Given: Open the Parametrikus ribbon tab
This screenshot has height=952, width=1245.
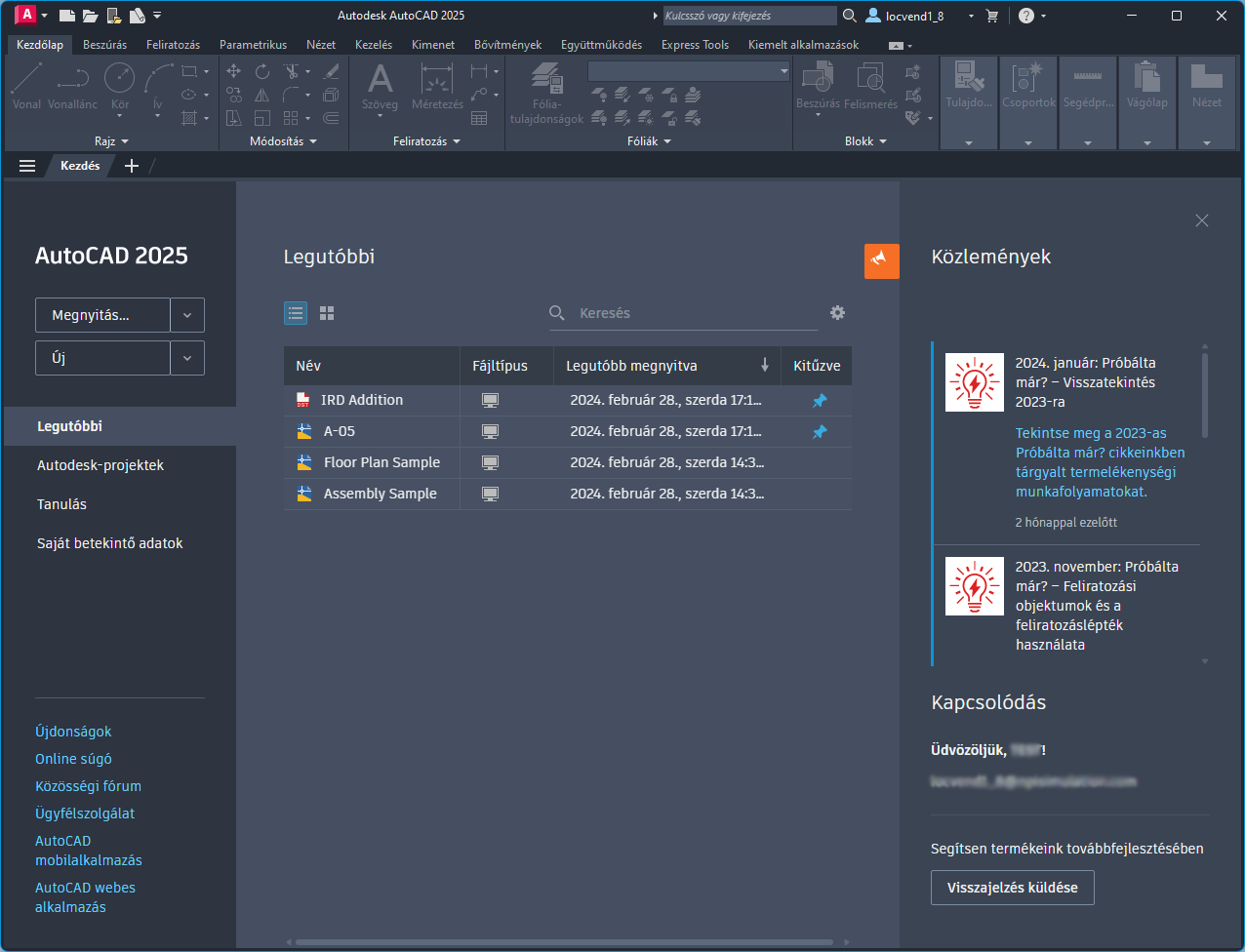Looking at the screenshot, I should click(x=253, y=45).
